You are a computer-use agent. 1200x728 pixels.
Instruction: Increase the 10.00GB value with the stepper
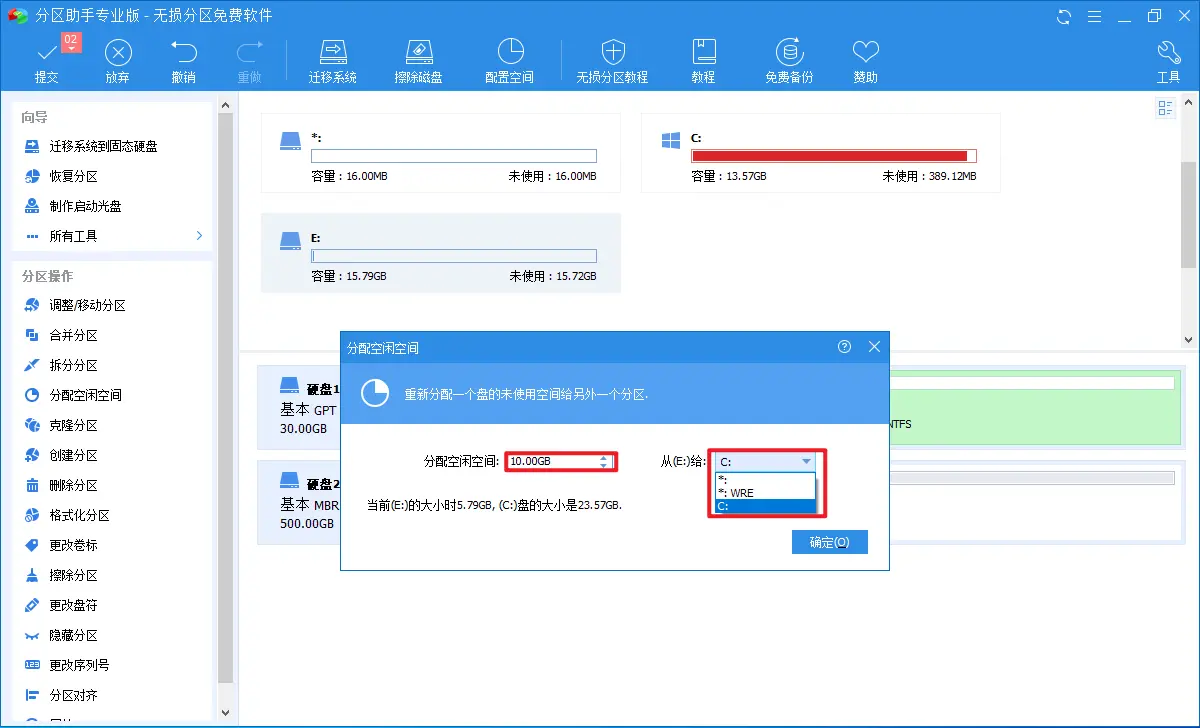[604, 456]
